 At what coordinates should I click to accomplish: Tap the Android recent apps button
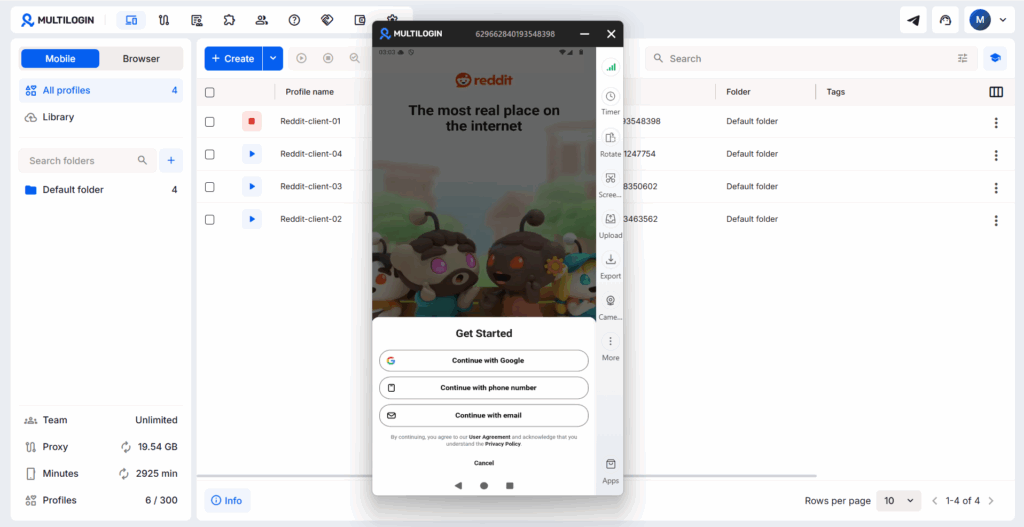(x=509, y=486)
